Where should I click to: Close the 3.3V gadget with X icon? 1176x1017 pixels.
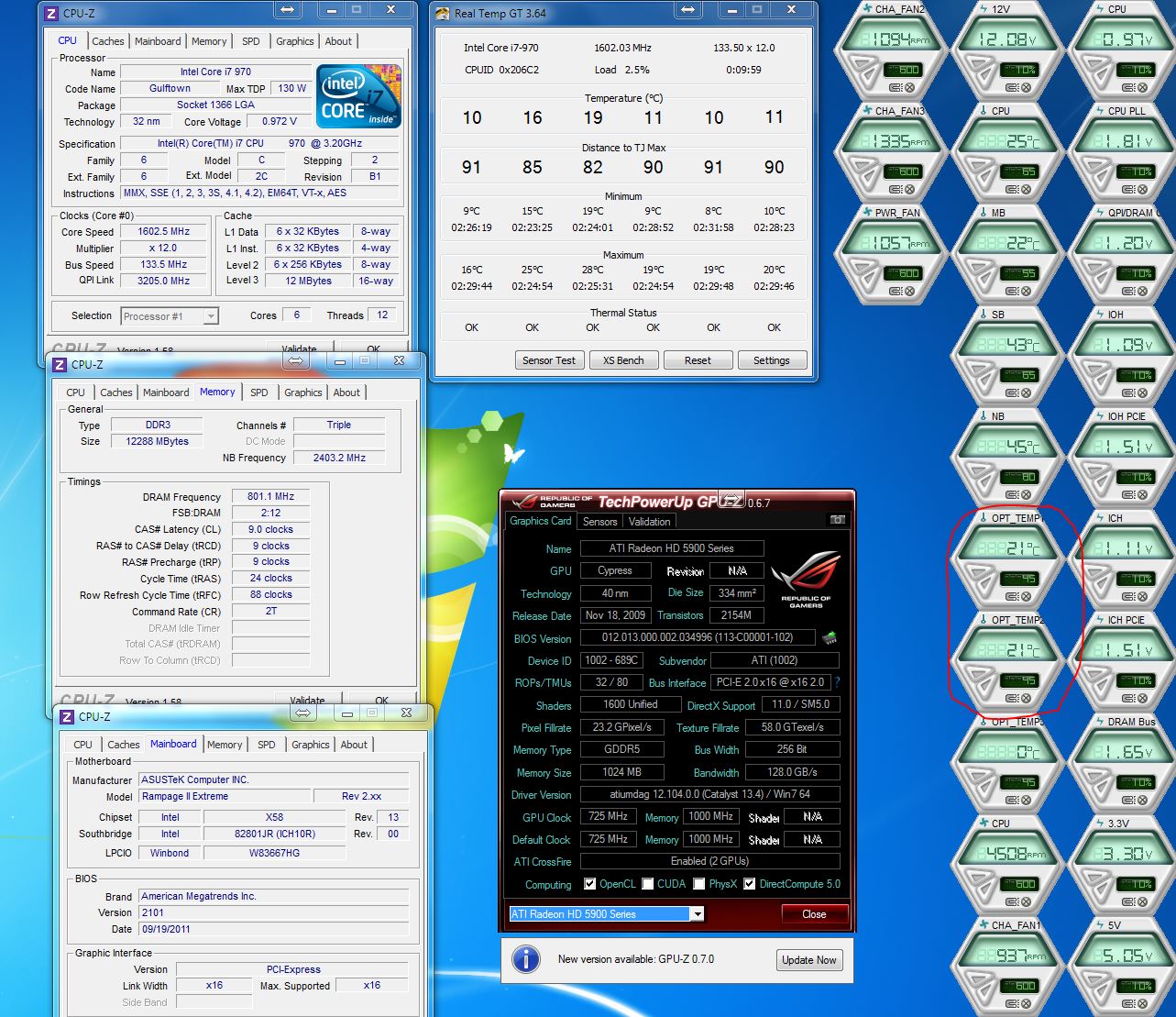pyautogui.click(x=1142, y=901)
